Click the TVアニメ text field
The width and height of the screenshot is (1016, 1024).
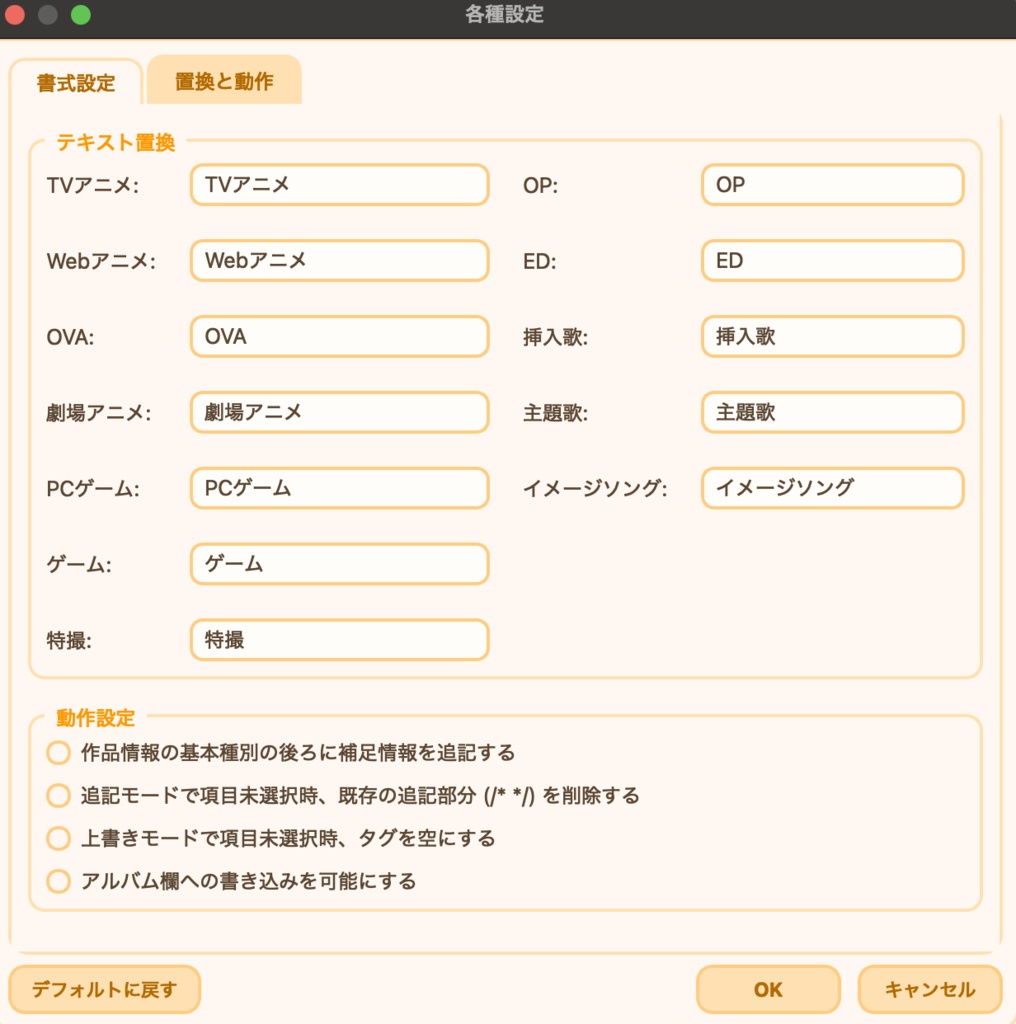point(339,184)
